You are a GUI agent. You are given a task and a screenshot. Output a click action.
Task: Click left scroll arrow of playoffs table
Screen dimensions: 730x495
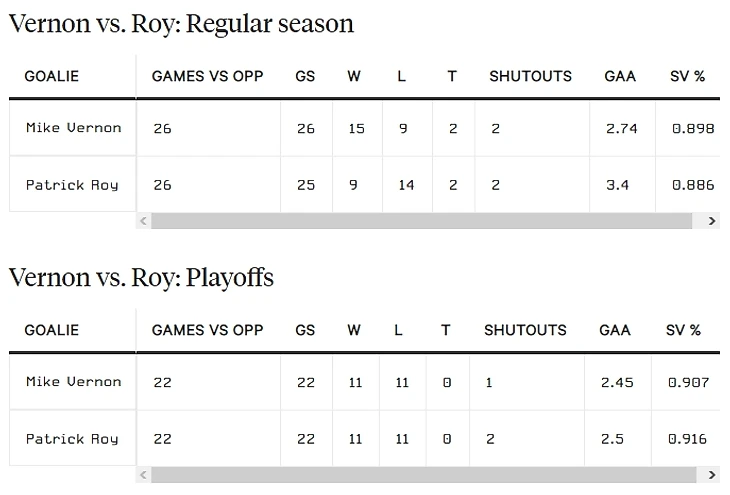(x=143, y=475)
